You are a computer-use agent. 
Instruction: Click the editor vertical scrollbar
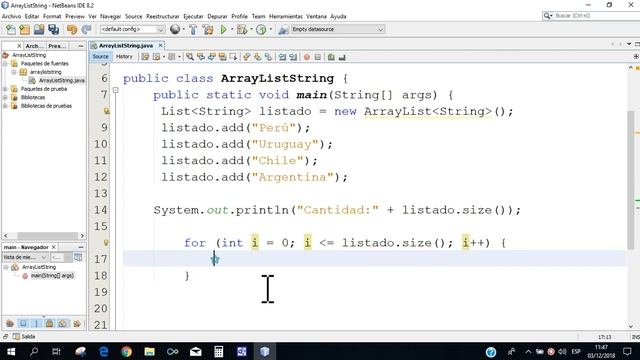(x=631, y=180)
